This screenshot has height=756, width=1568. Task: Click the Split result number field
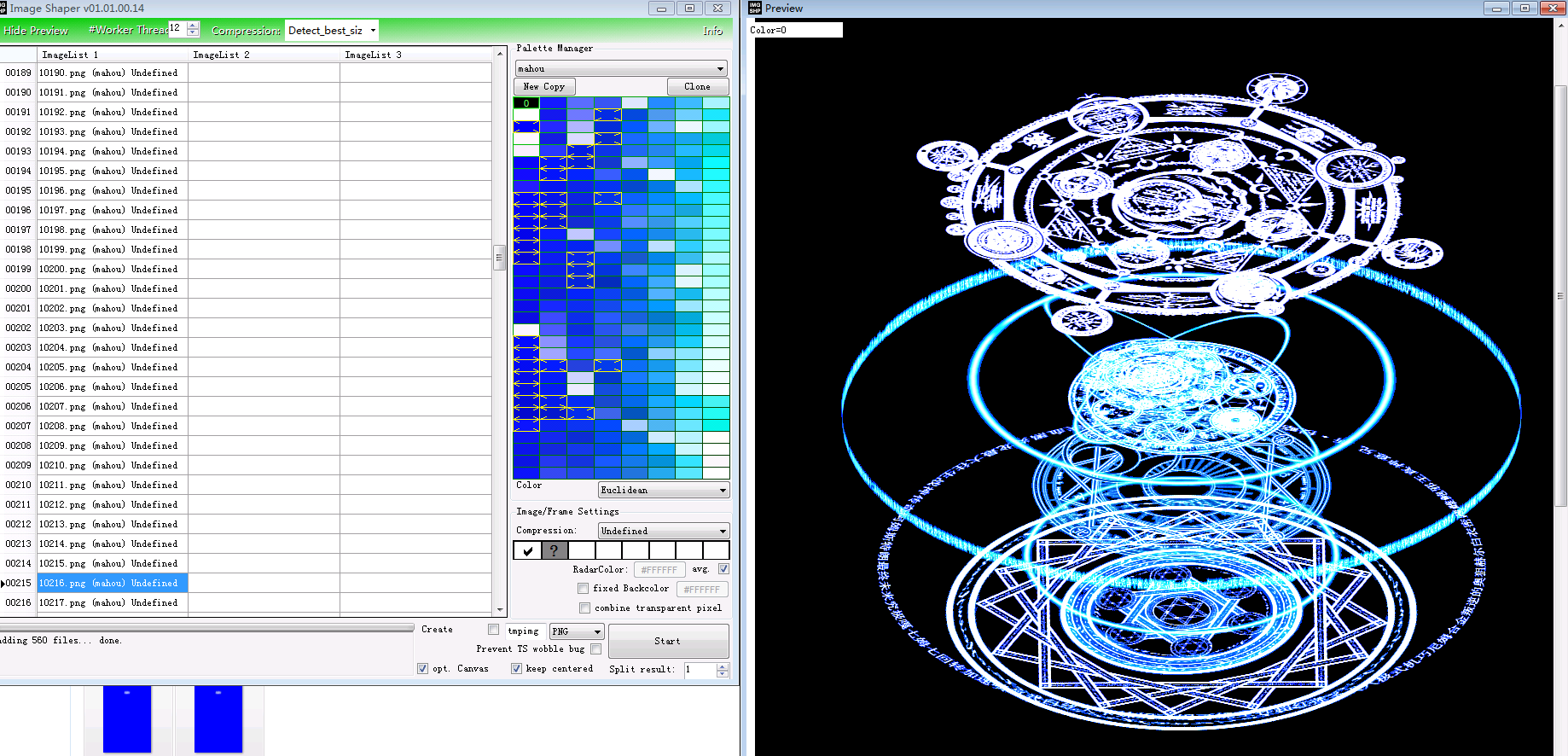pyautogui.click(x=700, y=670)
